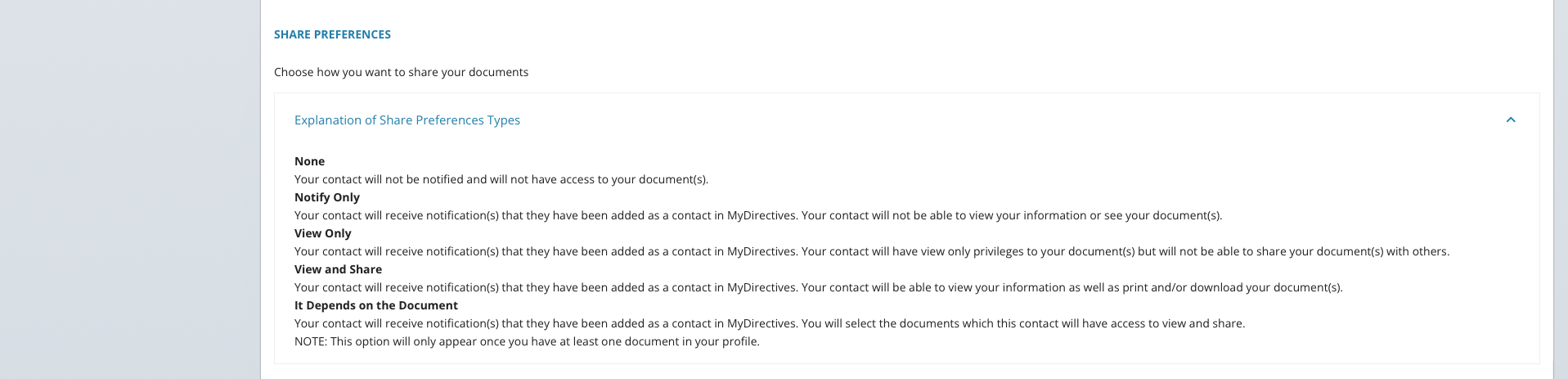Click the NOTE line about option appearing
Screen dimensions: 1568x379
pyautogui.click(x=527, y=341)
